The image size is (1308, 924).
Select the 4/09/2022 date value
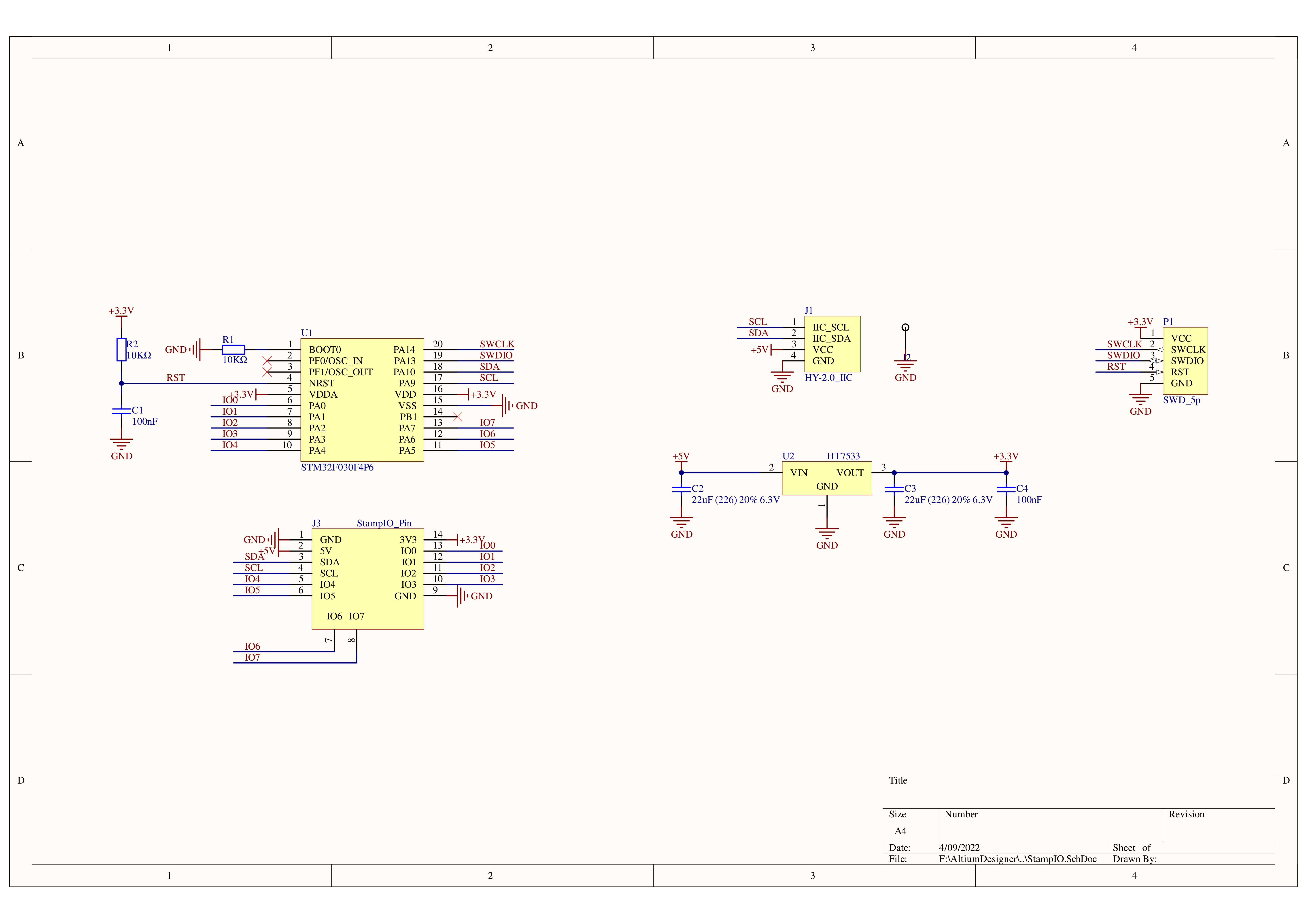pos(959,848)
